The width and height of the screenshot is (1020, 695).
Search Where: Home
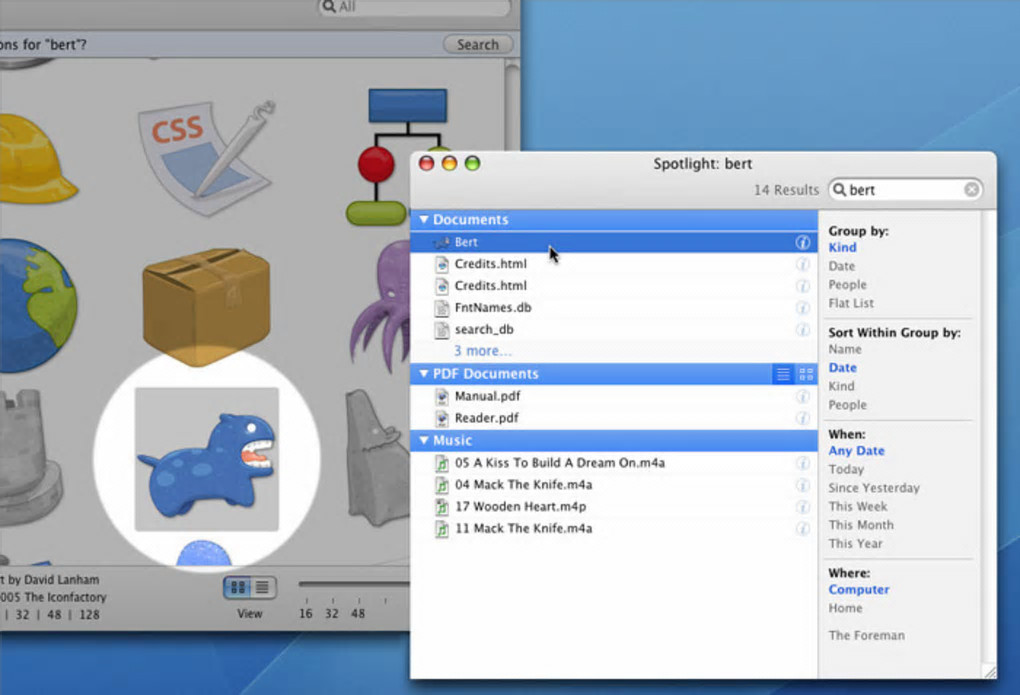(846, 608)
